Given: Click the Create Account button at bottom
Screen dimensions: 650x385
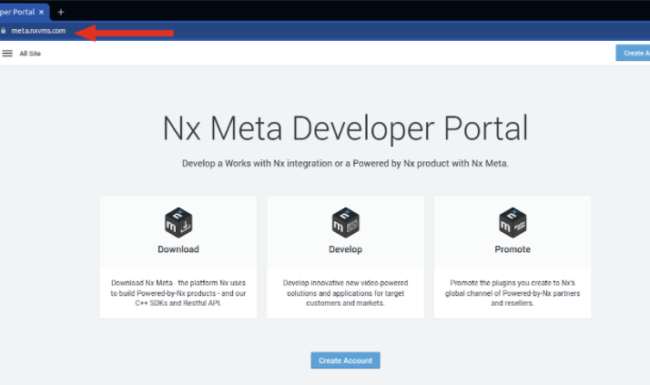Looking at the screenshot, I should tap(345, 361).
